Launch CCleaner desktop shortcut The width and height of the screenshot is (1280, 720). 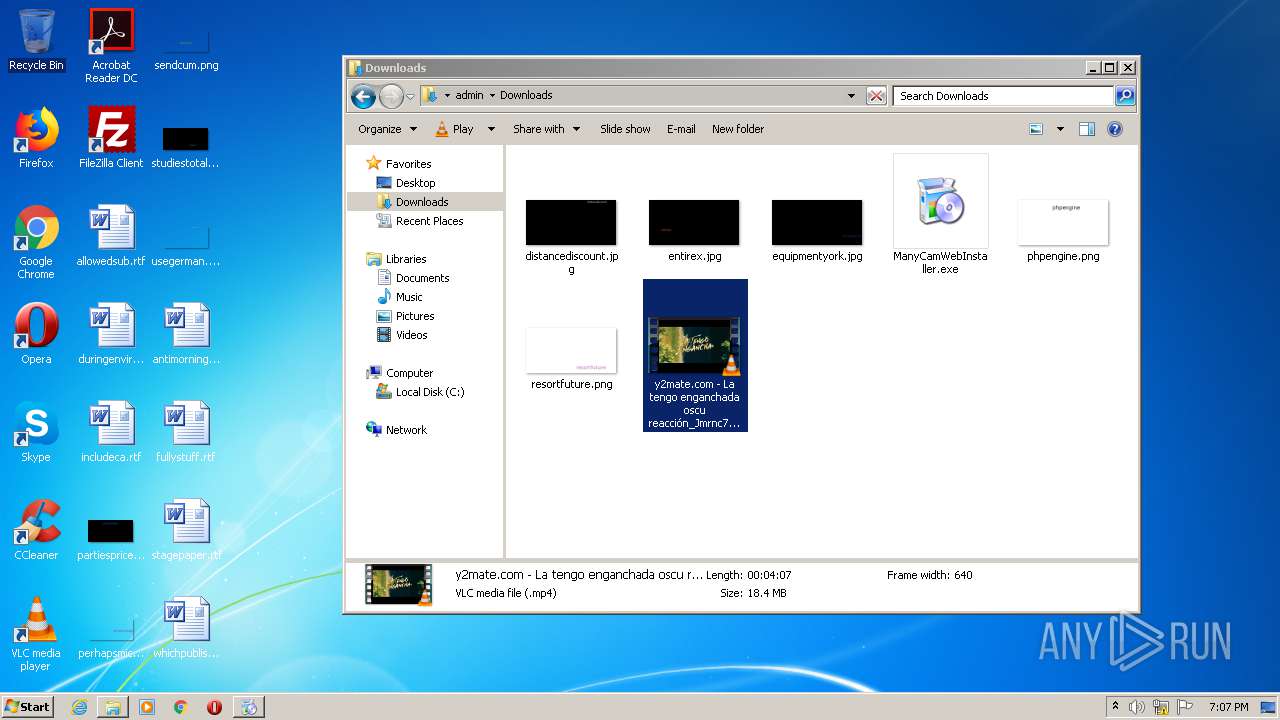36,530
